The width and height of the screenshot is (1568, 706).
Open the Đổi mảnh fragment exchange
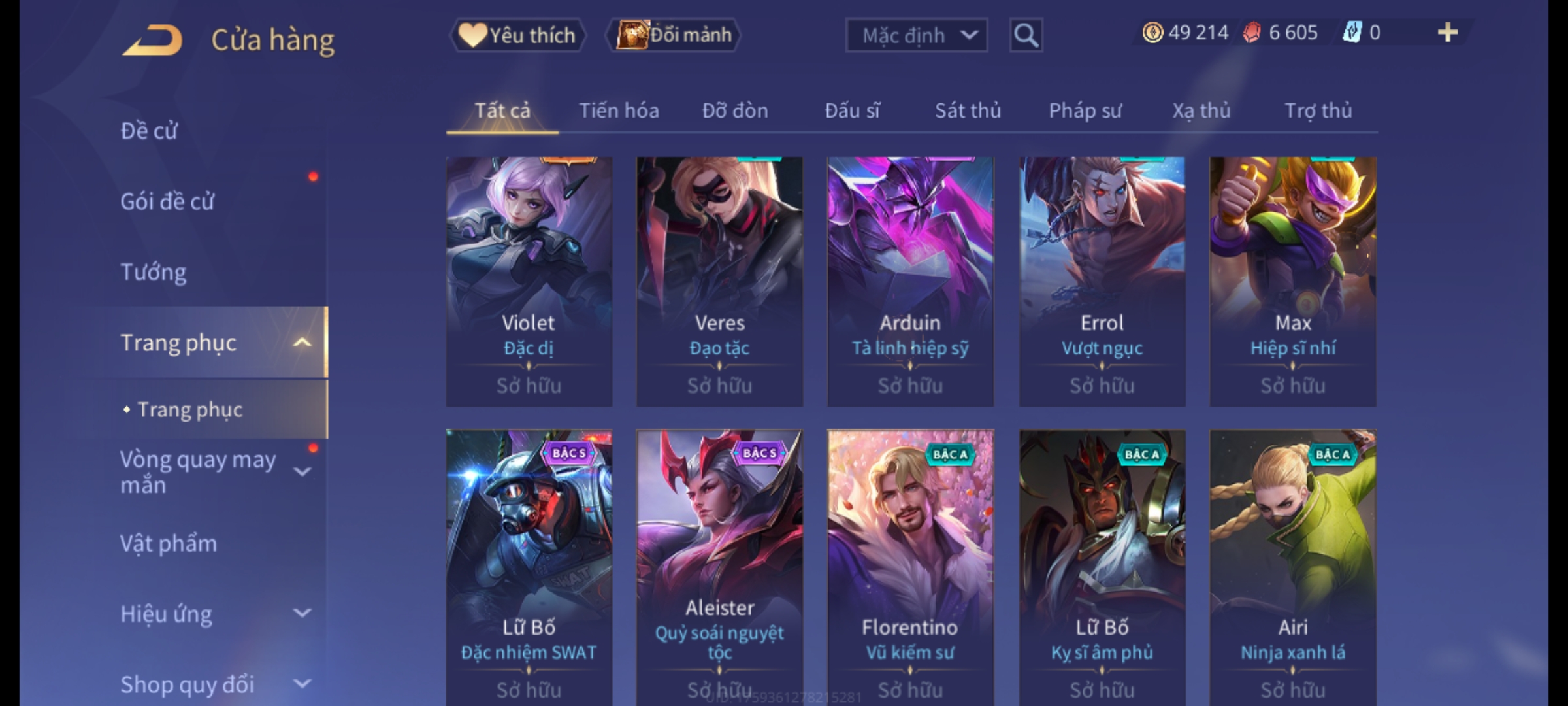tap(674, 35)
